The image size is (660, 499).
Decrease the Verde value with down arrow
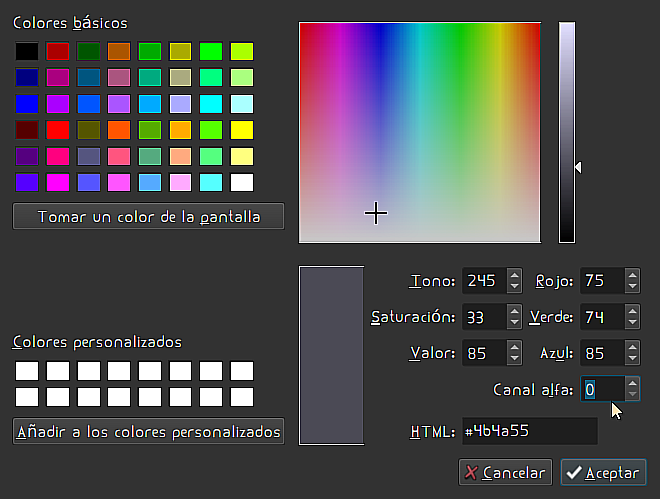click(632, 323)
